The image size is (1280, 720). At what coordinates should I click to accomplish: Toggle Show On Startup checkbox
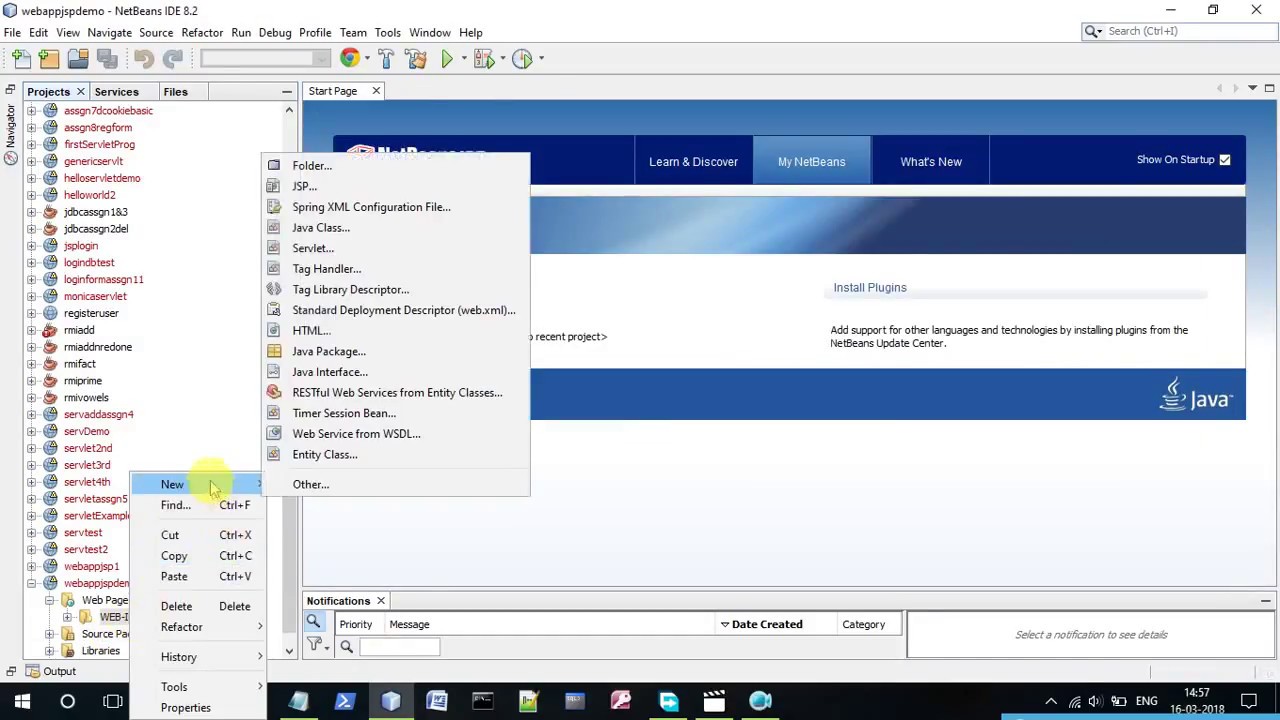1224,160
